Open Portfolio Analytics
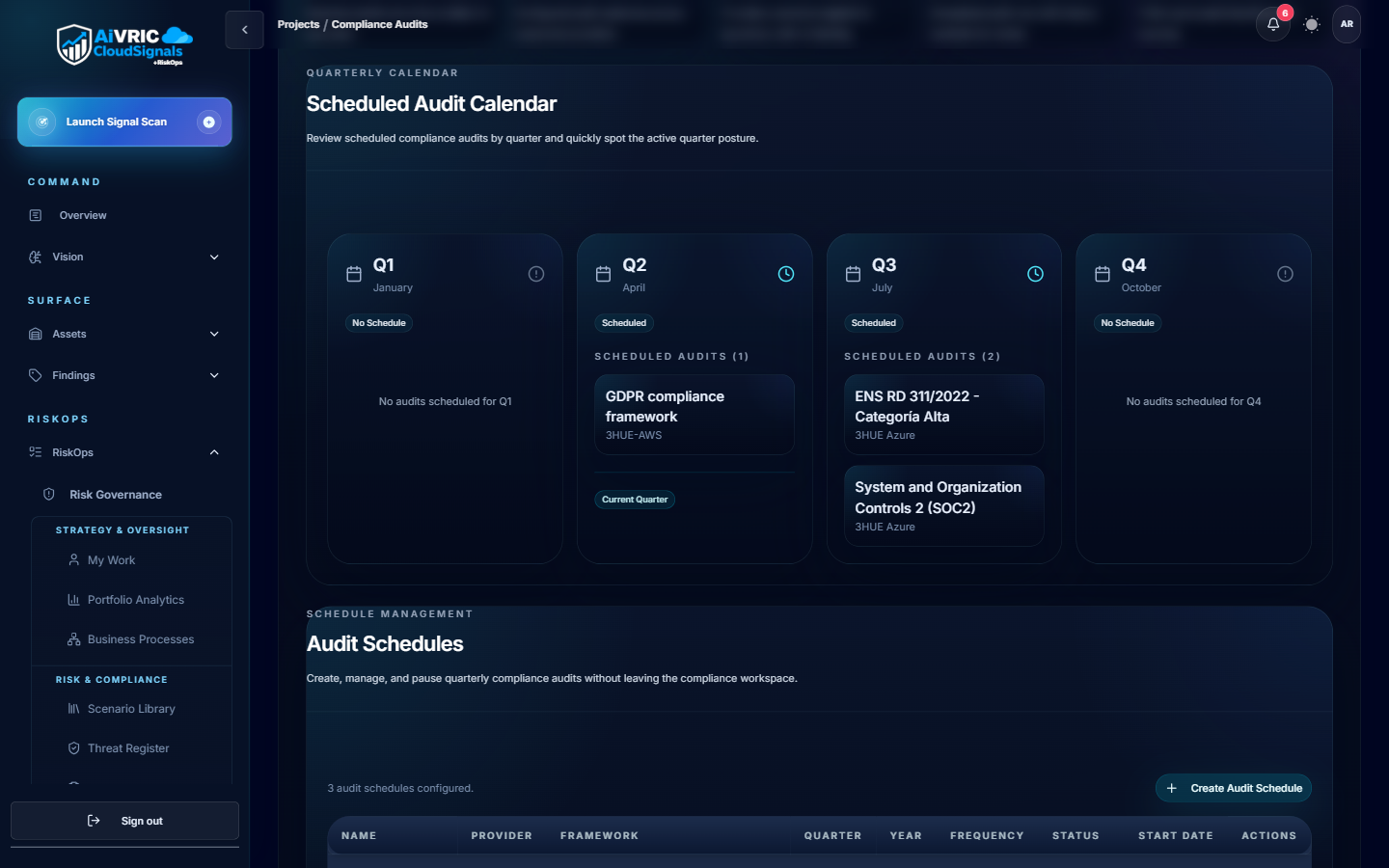 [x=135, y=600]
